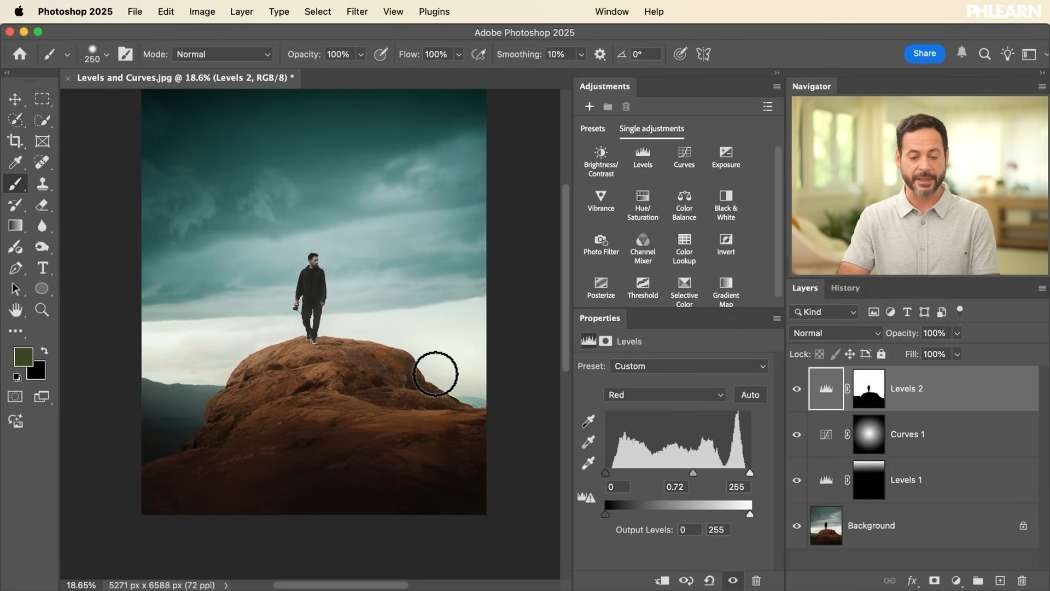Add a Threshold adjustment
This screenshot has width=1050, height=591.
(642, 288)
